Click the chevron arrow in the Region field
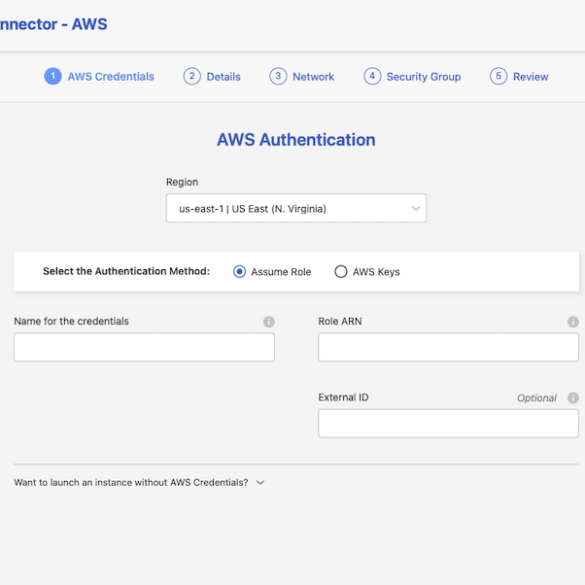Viewport: 585px width, 585px height. coord(416,209)
